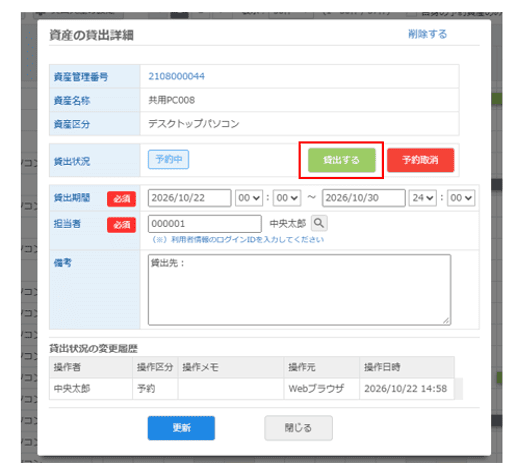
Task: Click inside the 備考 text area
Action: point(299,289)
